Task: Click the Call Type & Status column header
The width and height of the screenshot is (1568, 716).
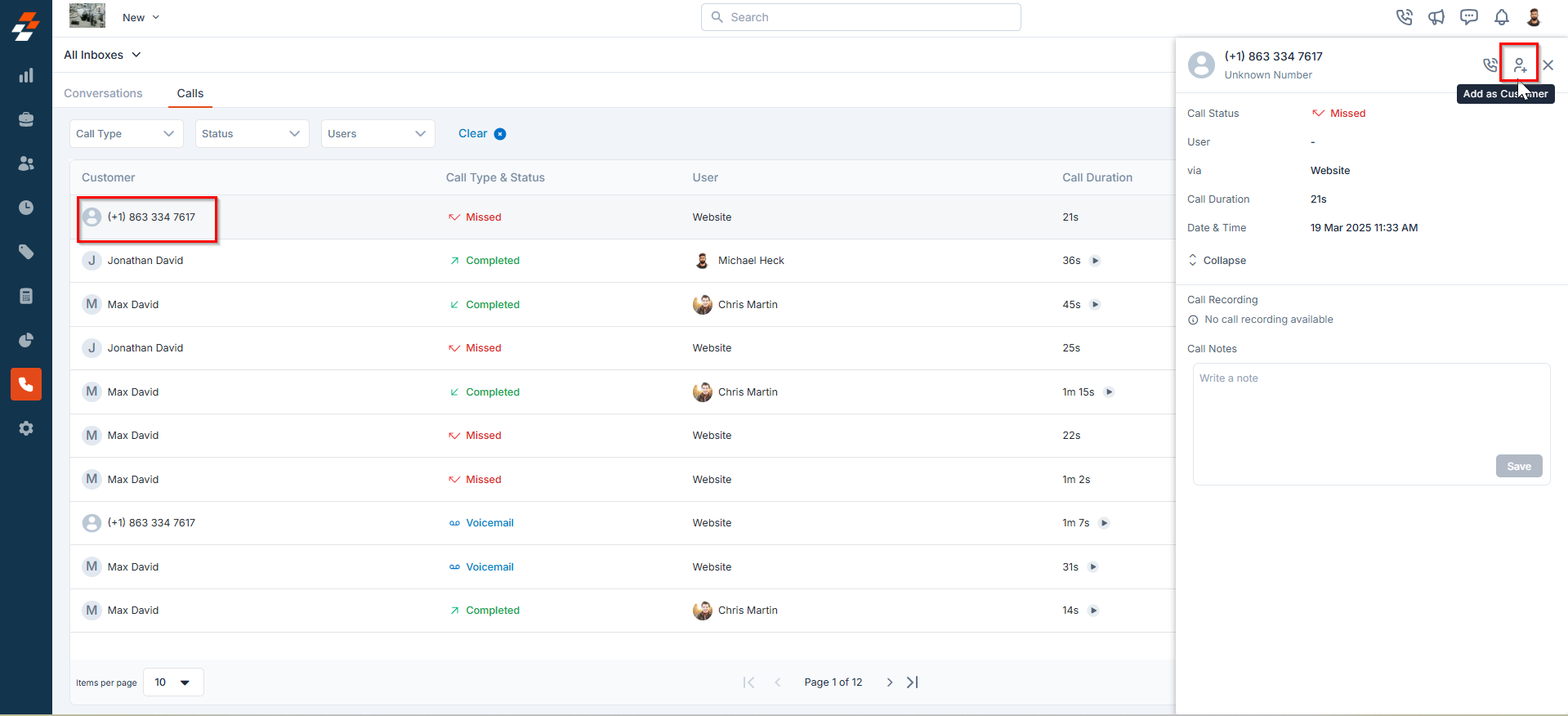Action: [495, 177]
